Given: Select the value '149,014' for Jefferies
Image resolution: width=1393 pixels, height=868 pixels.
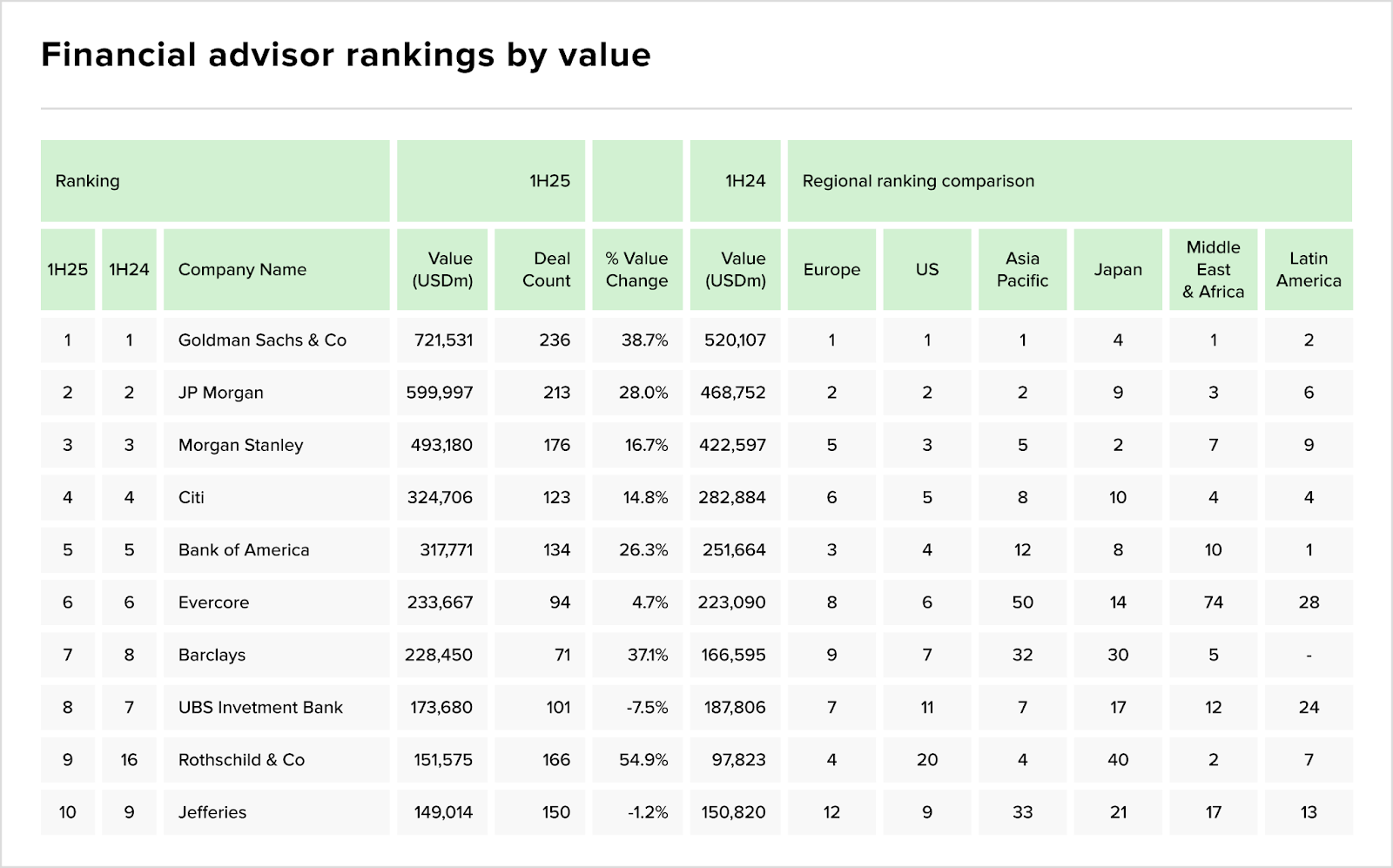Looking at the screenshot, I should coord(442,812).
